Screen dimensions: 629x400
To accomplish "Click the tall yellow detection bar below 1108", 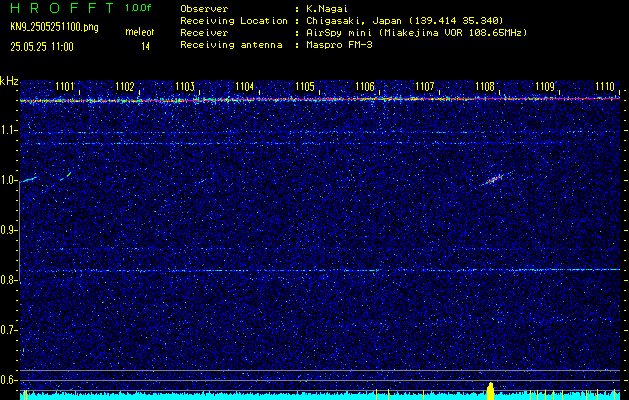I will point(490,391).
